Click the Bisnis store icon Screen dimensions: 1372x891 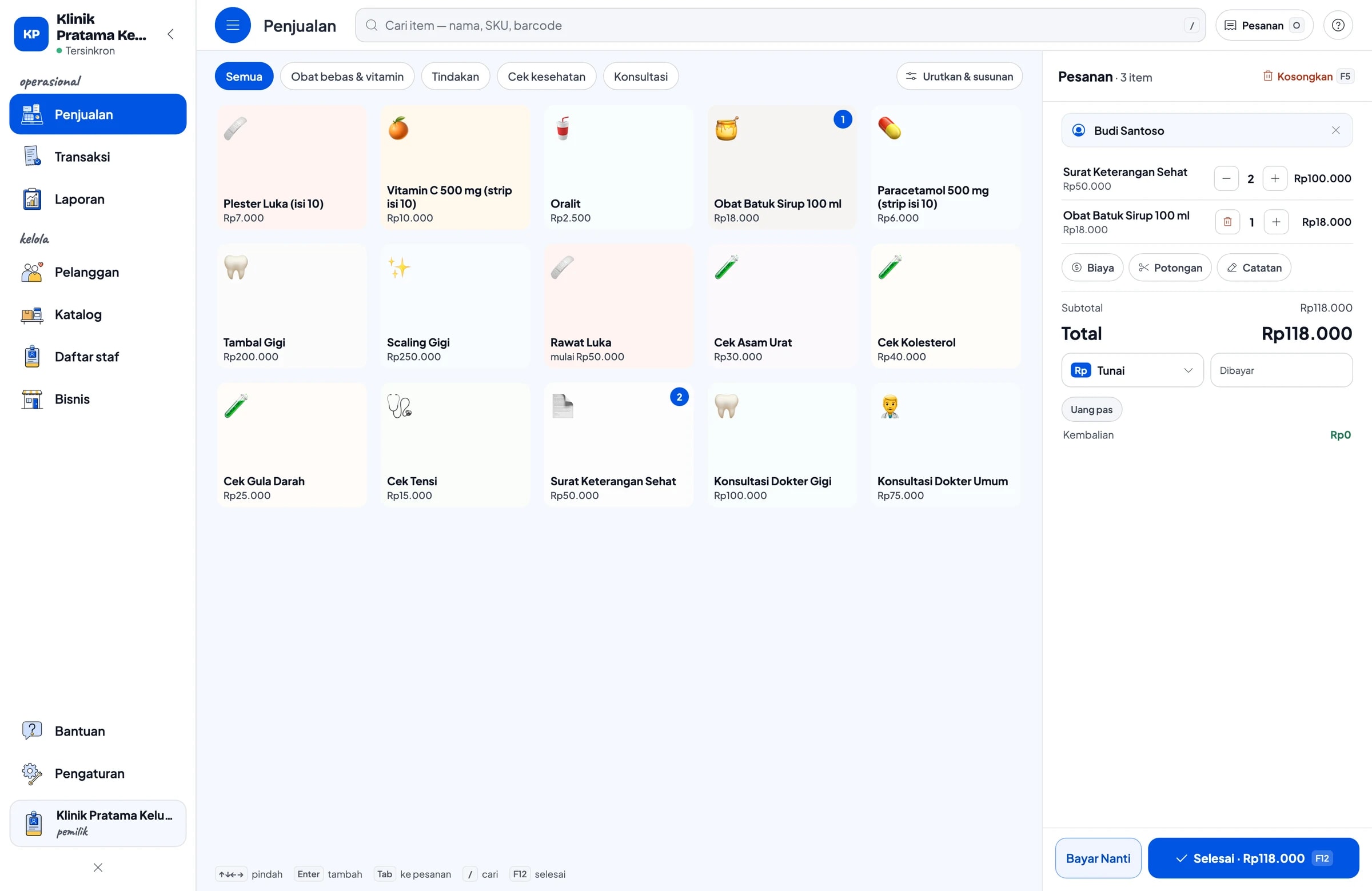point(32,399)
